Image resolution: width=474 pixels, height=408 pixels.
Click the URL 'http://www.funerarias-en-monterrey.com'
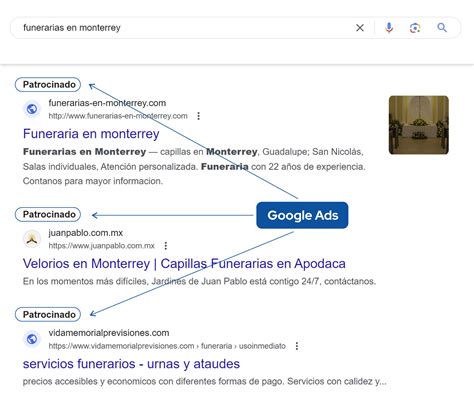click(118, 116)
